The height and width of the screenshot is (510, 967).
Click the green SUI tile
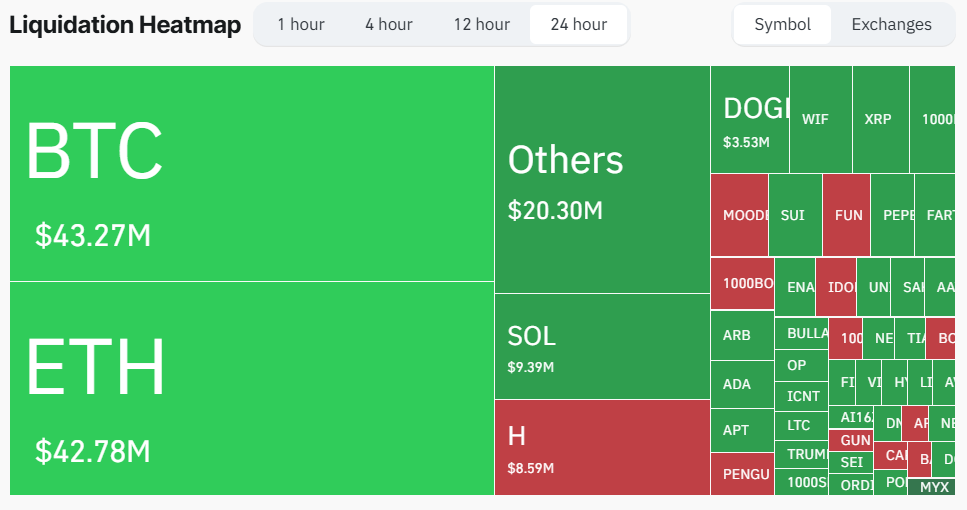(795, 215)
